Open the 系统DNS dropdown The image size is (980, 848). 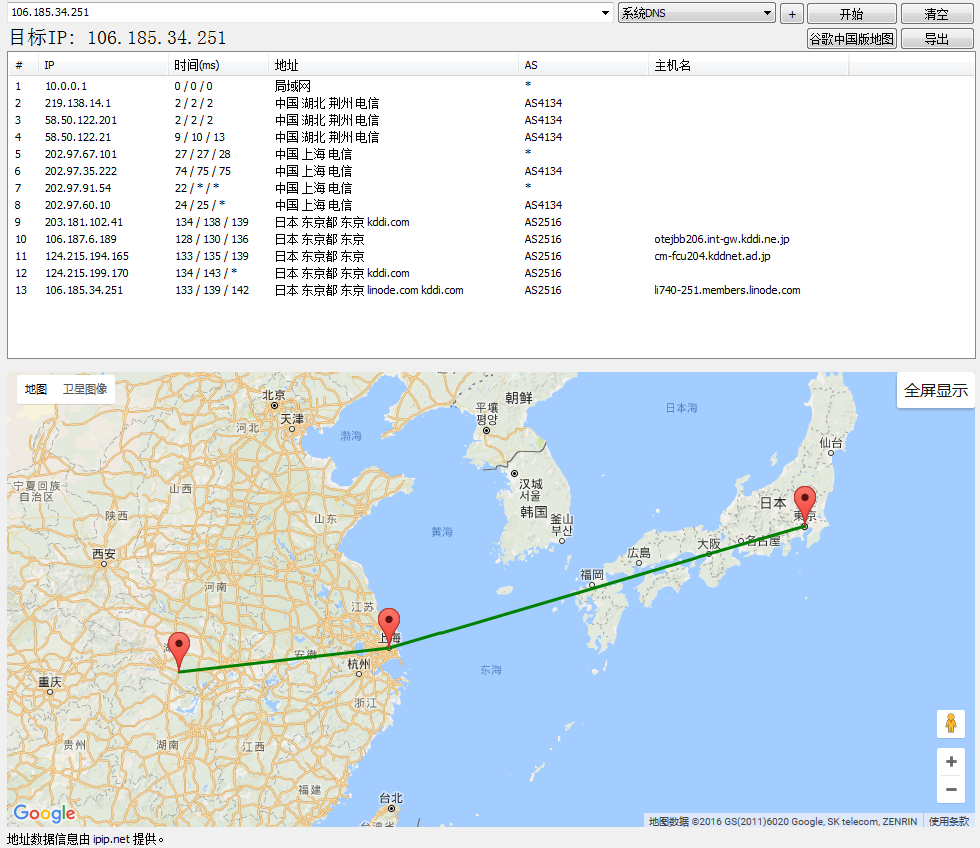pos(696,13)
